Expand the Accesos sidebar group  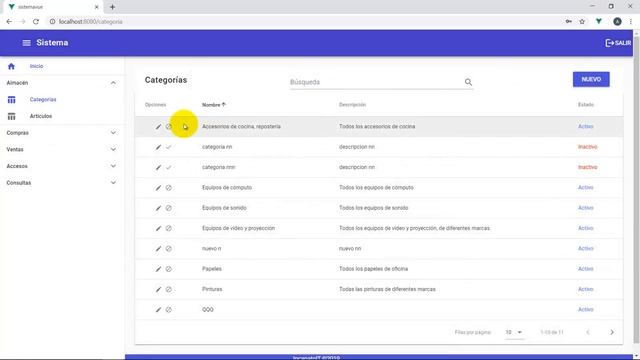[x=113, y=167]
